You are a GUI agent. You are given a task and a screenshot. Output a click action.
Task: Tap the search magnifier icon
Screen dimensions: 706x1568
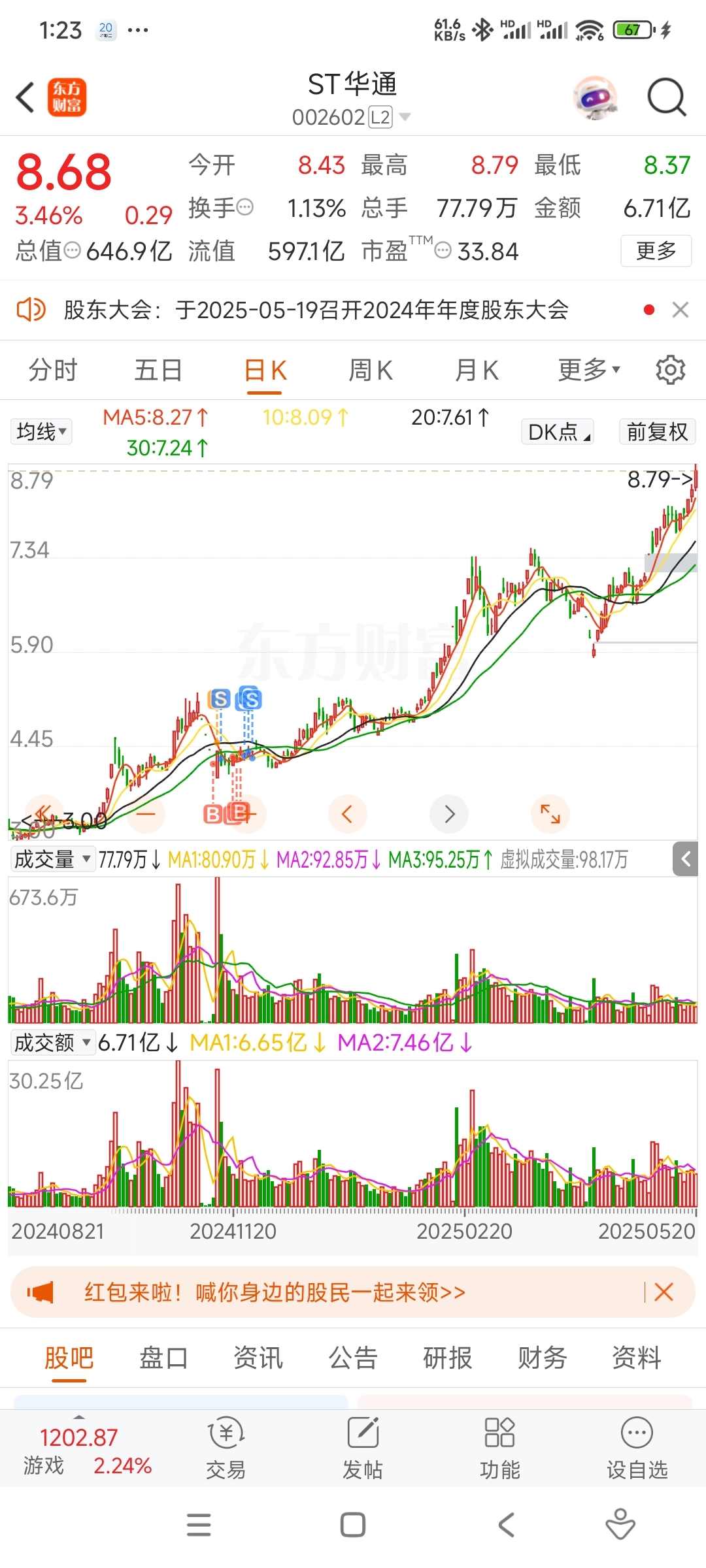coord(666,97)
